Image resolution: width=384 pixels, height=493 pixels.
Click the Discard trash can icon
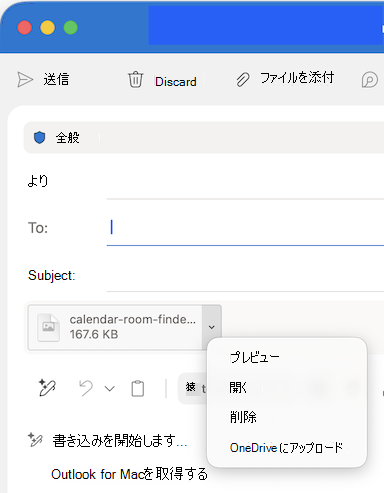pos(135,80)
